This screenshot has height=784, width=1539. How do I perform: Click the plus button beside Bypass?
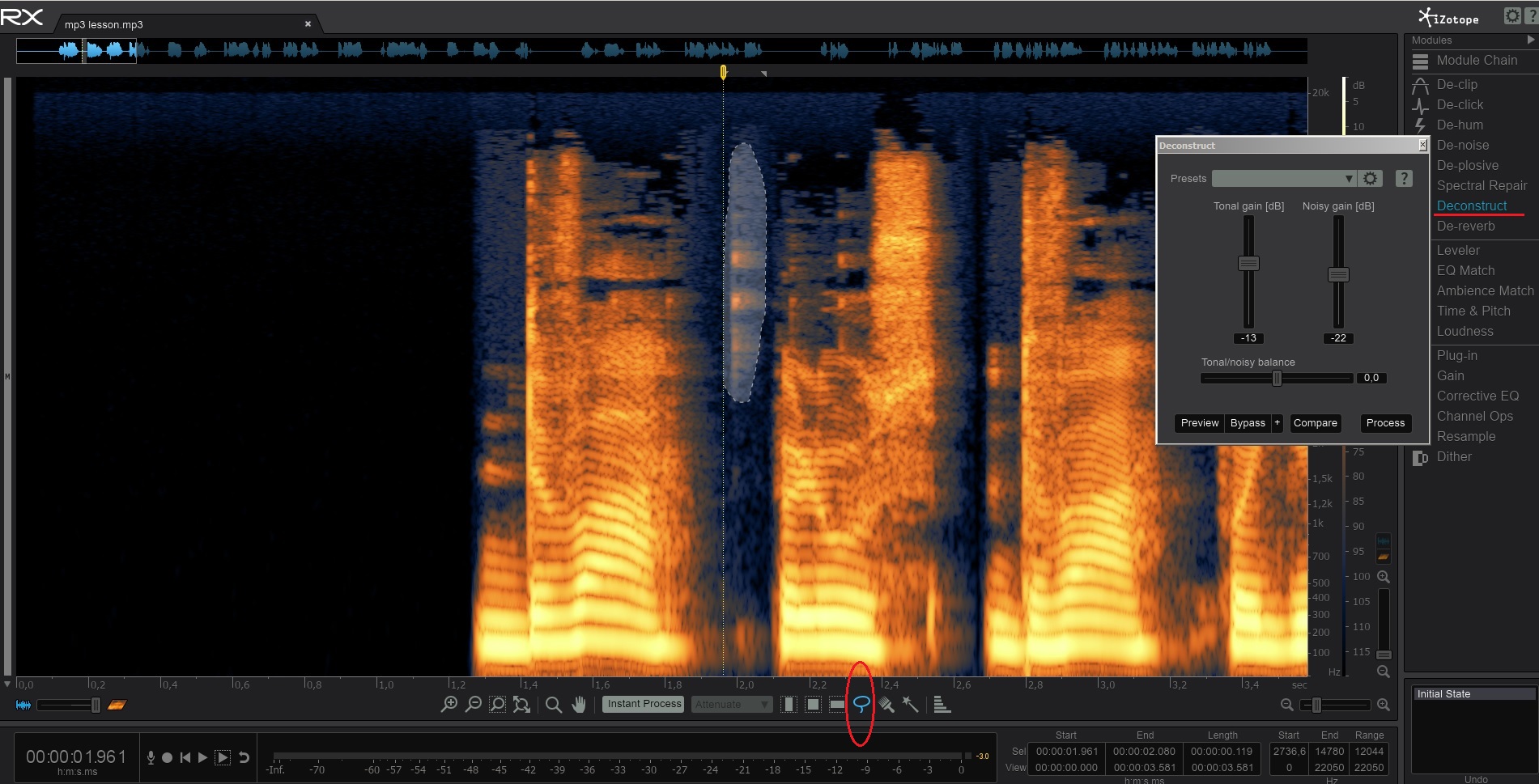[x=1278, y=423]
